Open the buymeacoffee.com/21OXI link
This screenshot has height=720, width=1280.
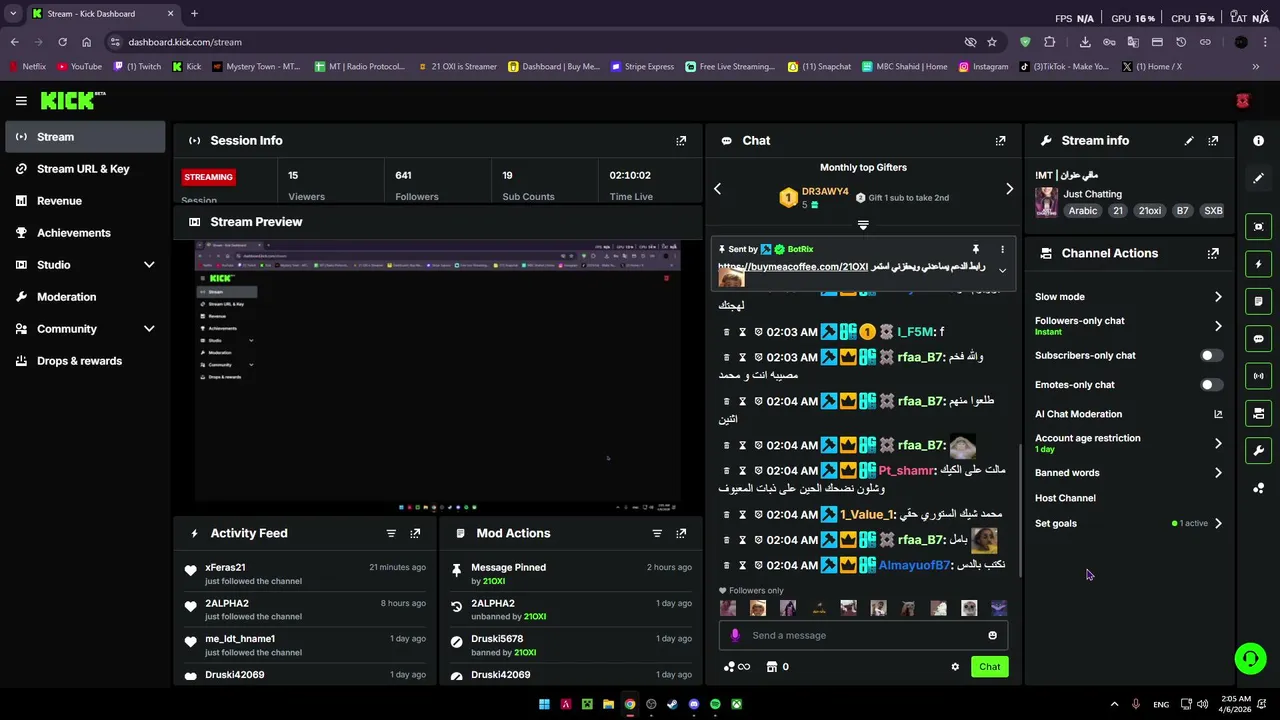point(793,267)
